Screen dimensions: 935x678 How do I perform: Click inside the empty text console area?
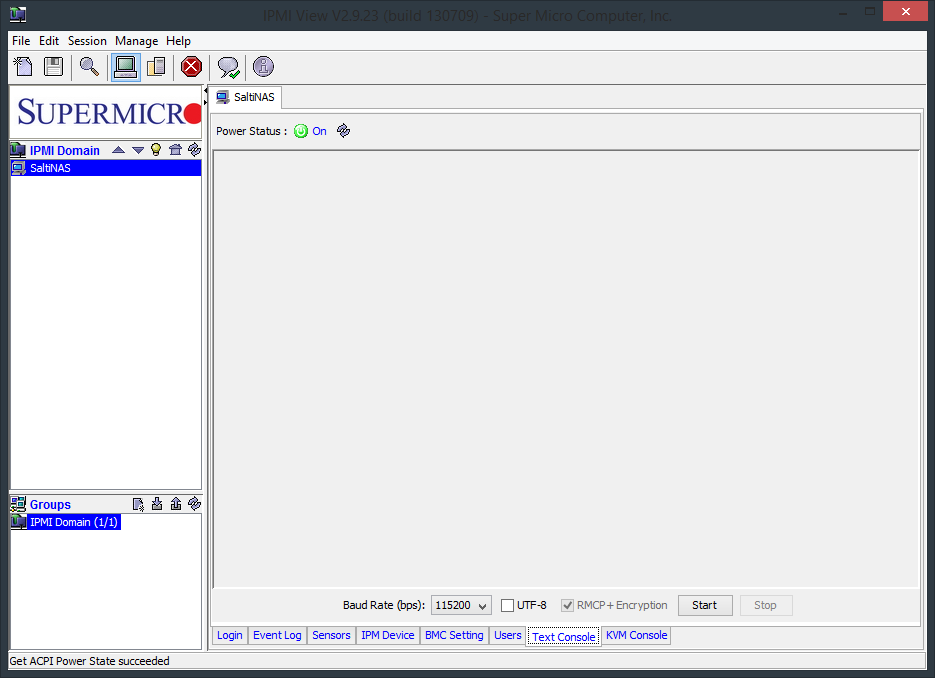tap(566, 369)
